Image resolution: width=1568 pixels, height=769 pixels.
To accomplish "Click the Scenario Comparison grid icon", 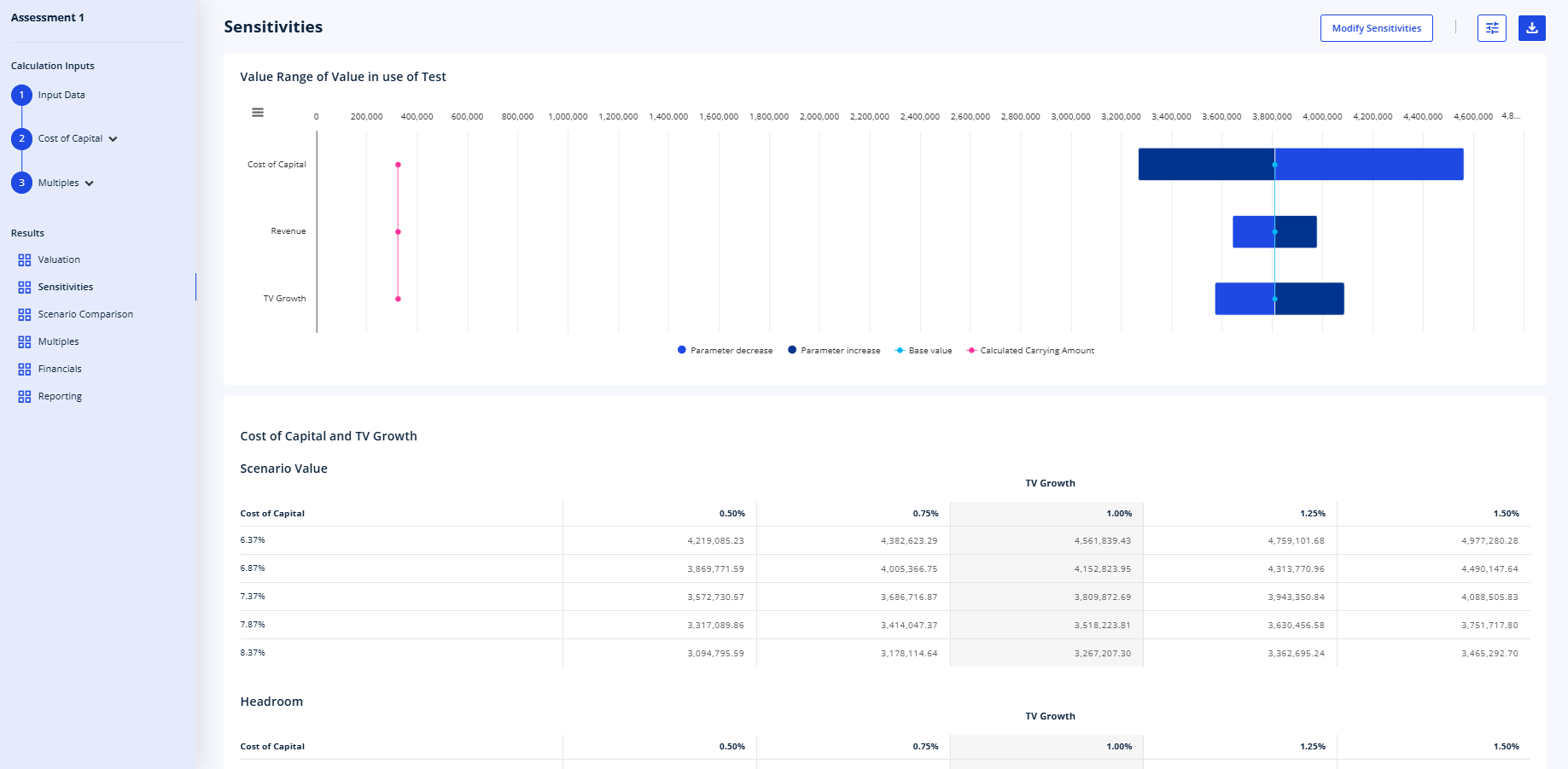I will tap(25, 315).
